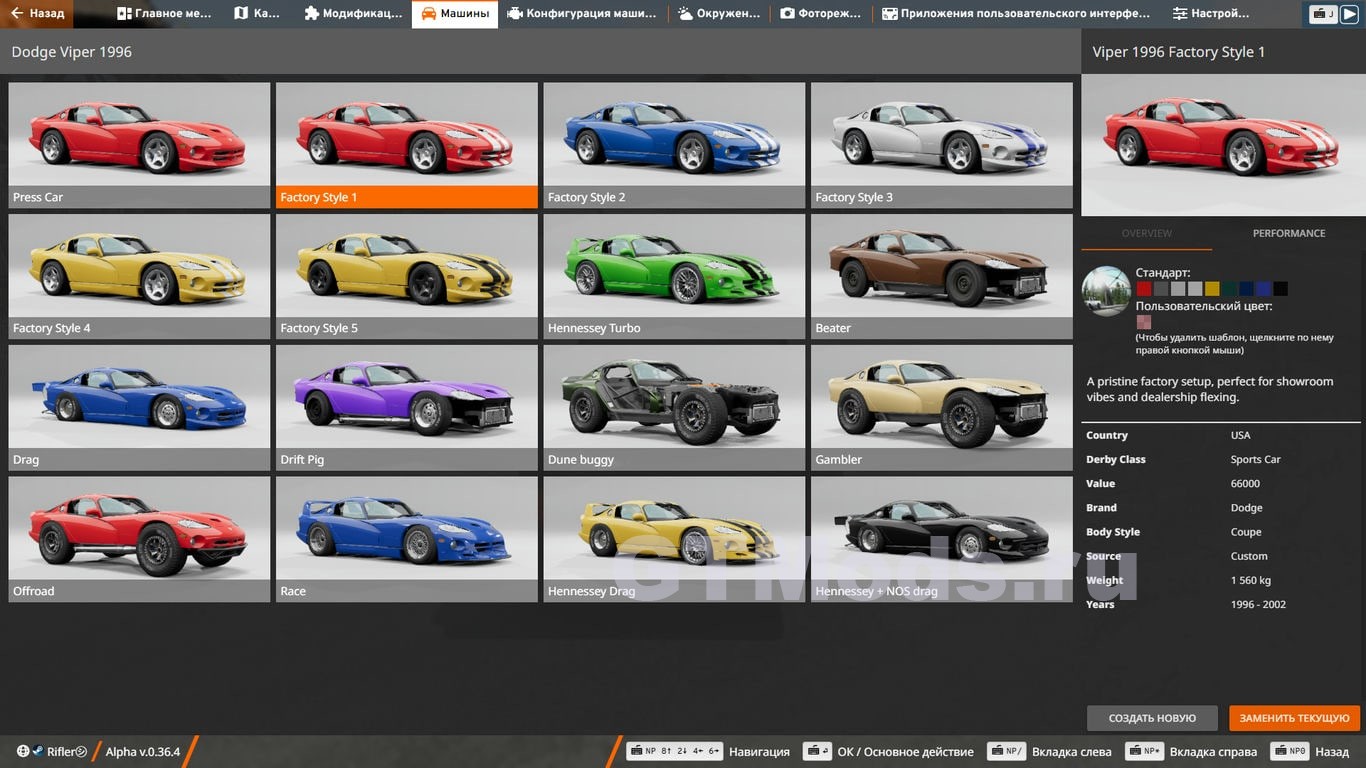
Task: Open the Модификации tab
Action: (x=352, y=14)
